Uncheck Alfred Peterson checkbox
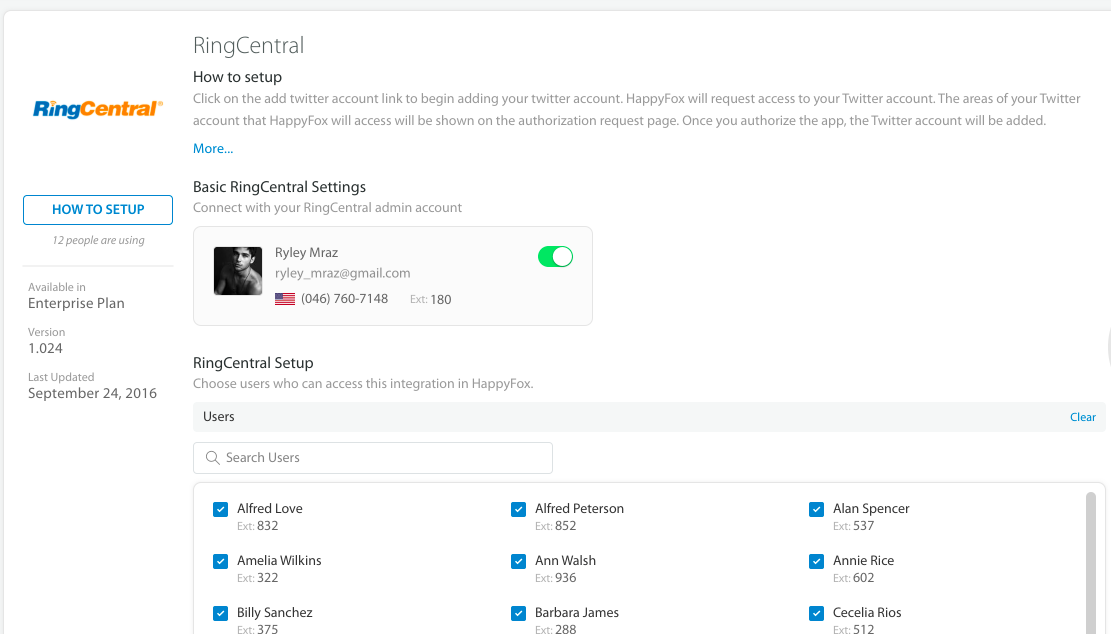The height and width of the screenshot is (634, 1111). click(519, 509)
